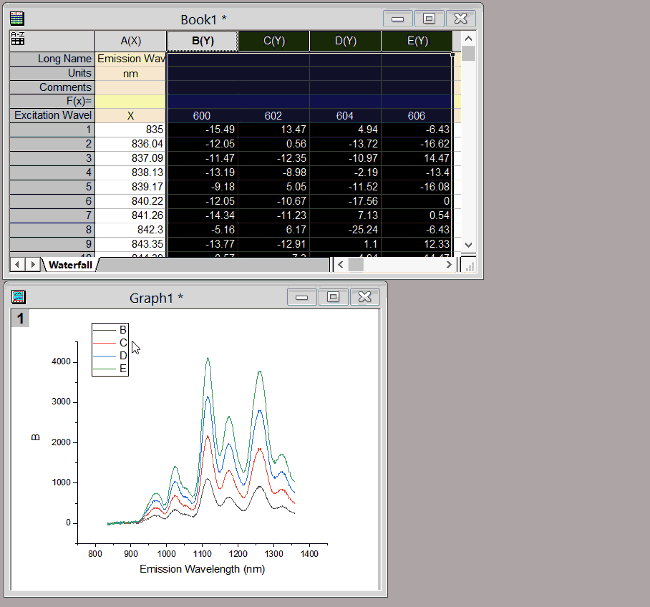
Task: Click the vertical scrollbar up arrow
Action: [x=468, y=39]
